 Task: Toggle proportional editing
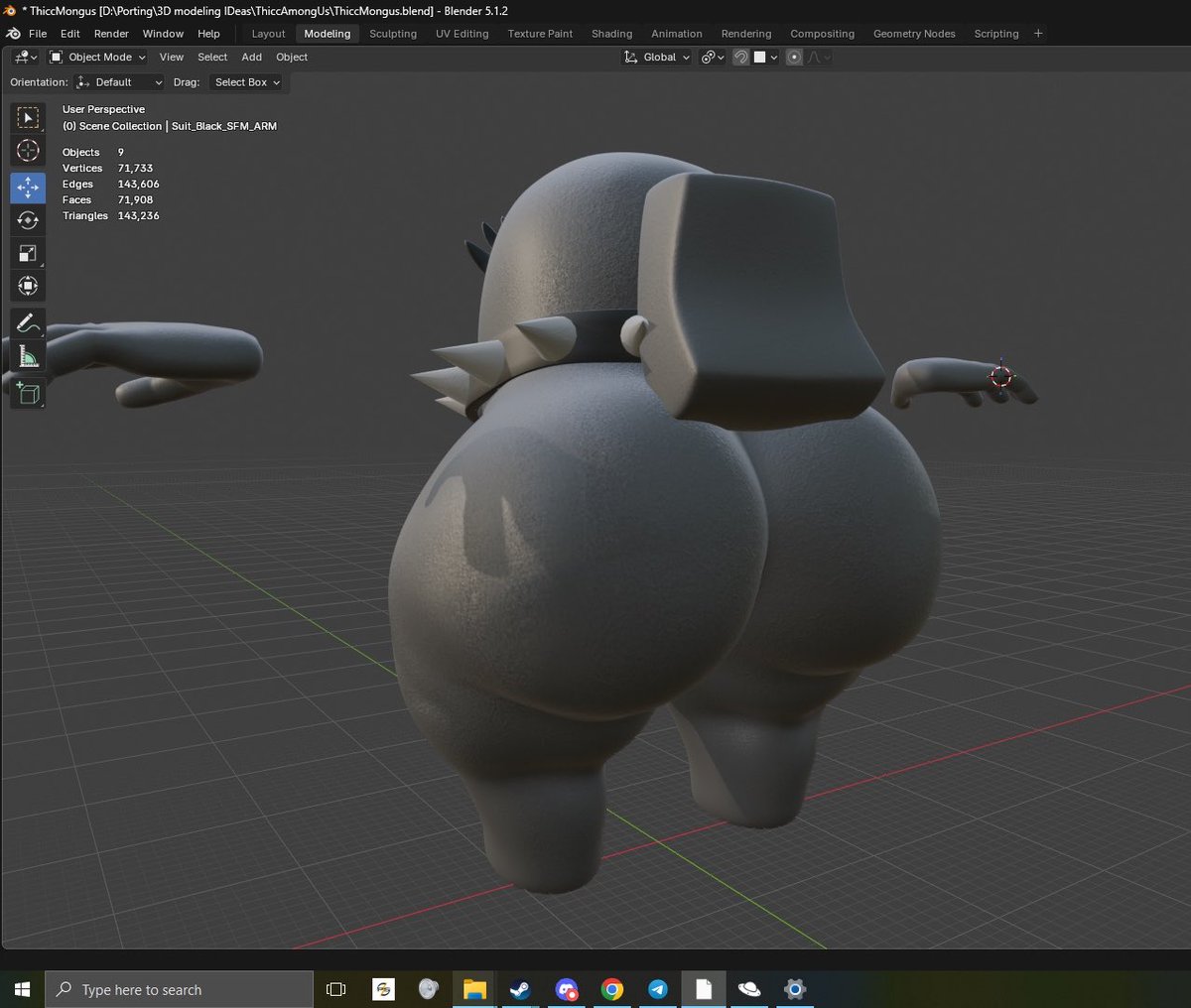pos(794,58)
